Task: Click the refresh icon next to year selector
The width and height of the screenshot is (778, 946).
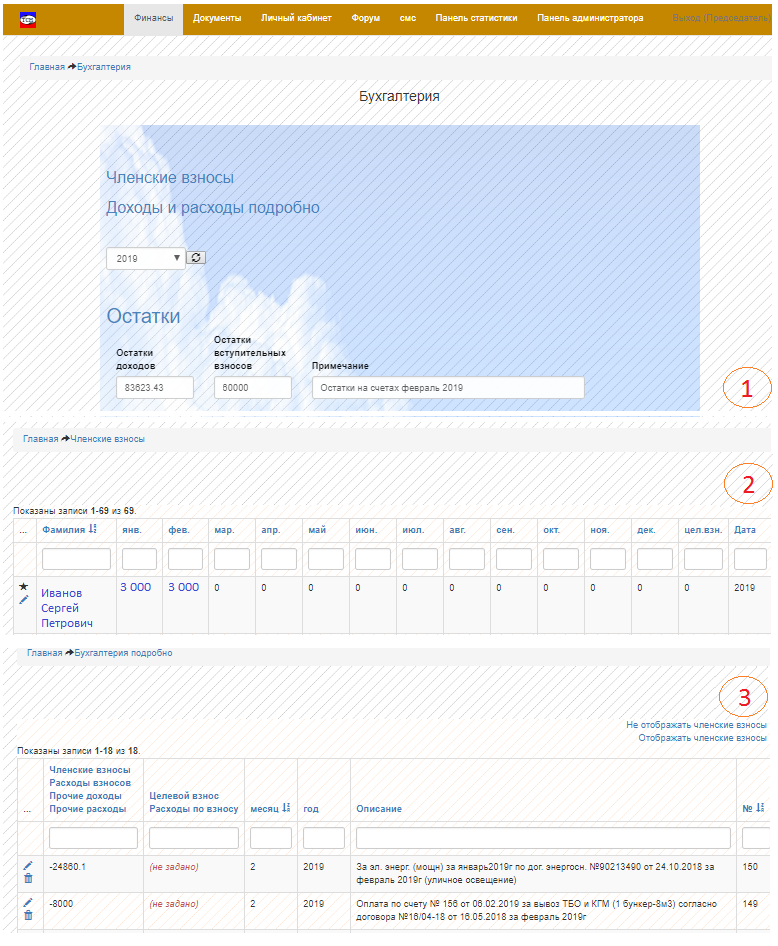Action: tap(196, 258)
